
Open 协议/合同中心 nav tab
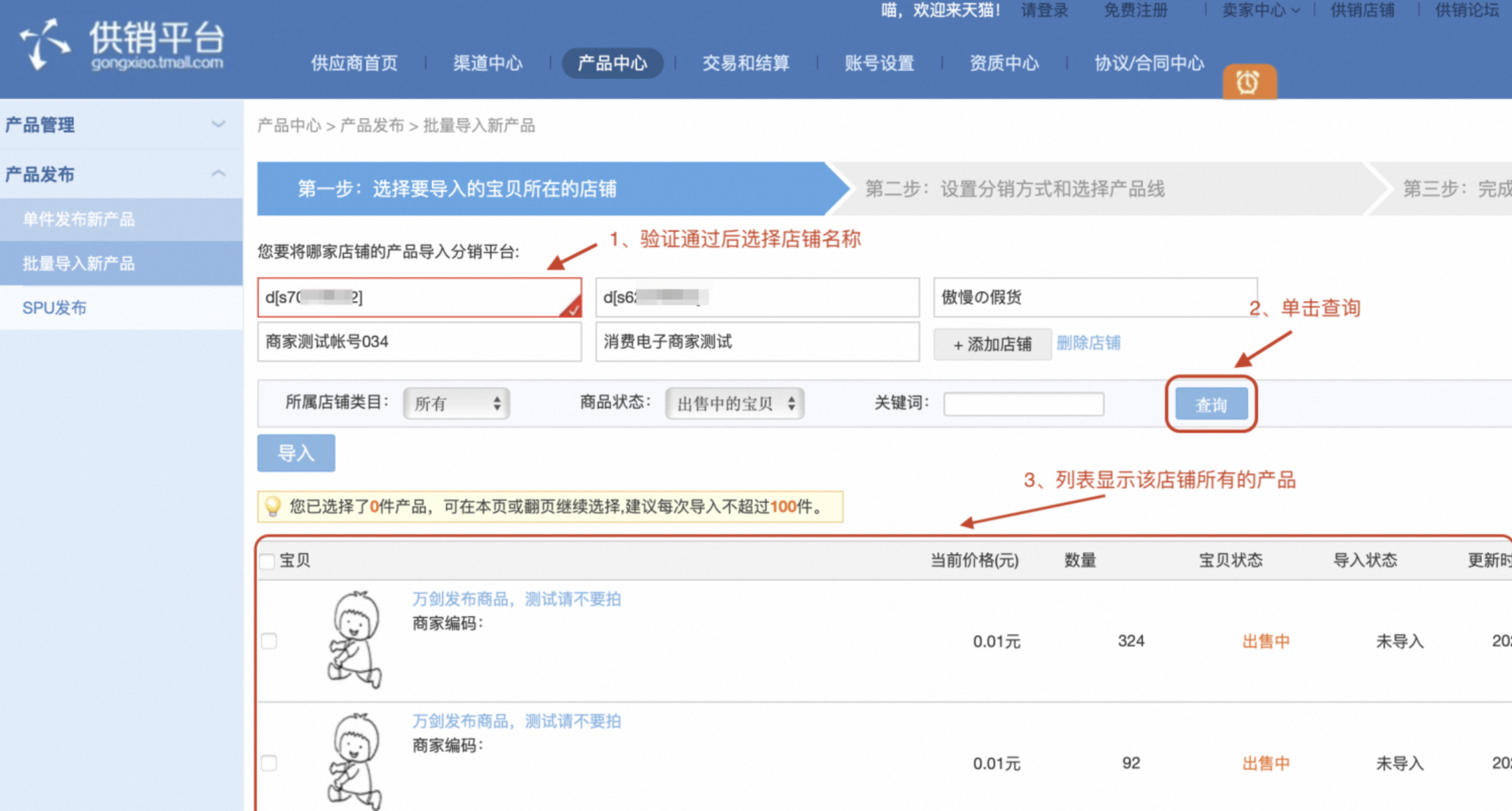(1149, 63)
